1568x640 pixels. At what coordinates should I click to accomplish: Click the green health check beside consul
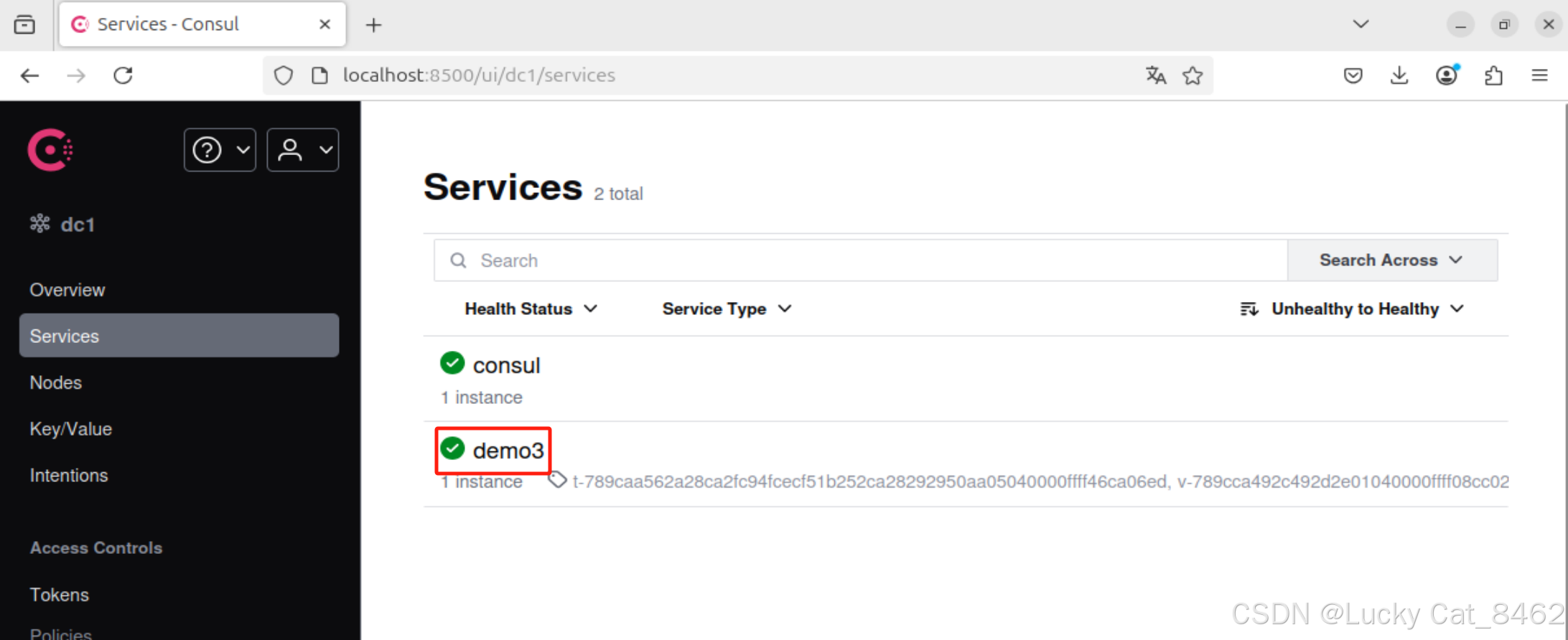452,363
